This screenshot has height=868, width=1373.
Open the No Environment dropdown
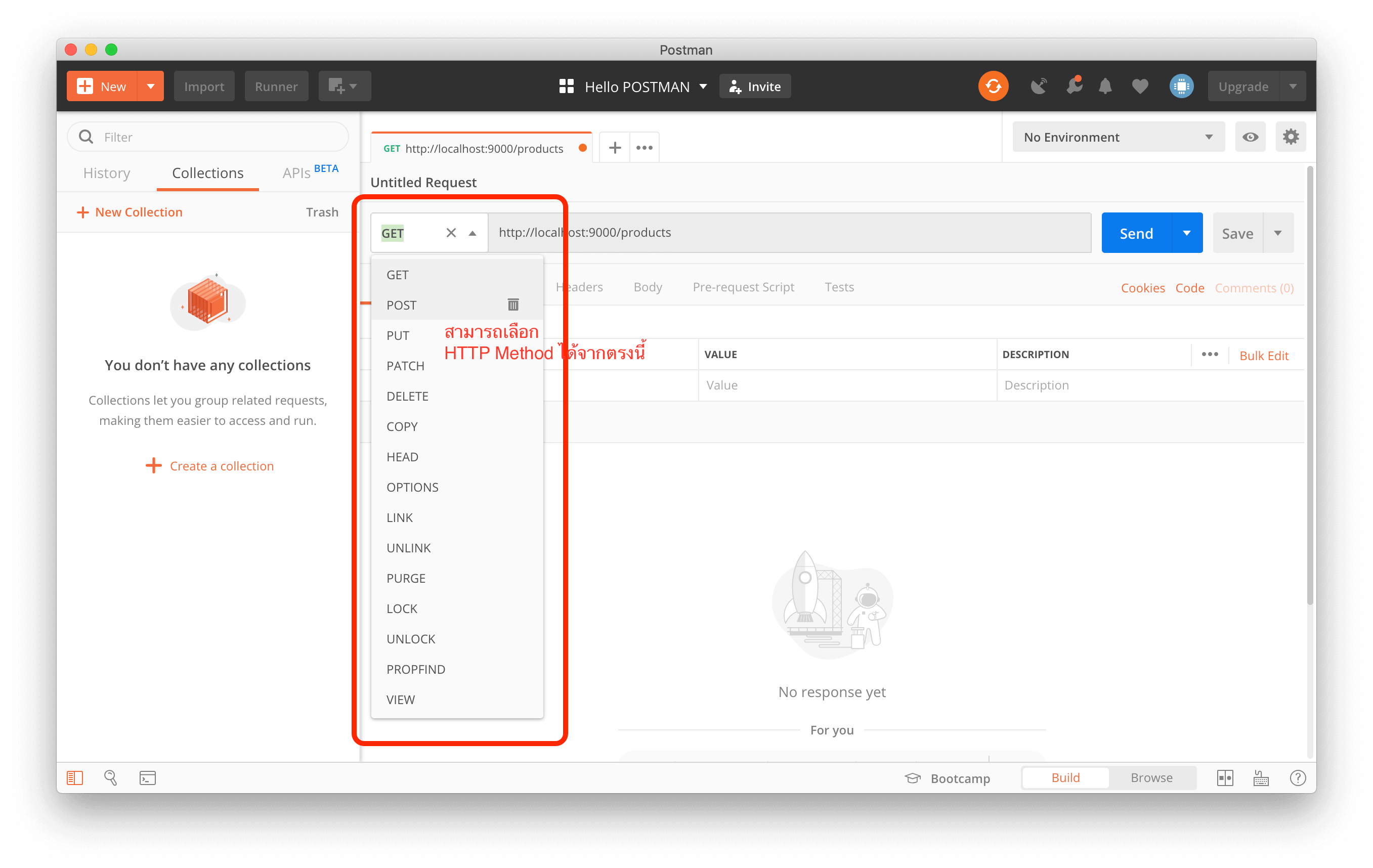[1118, 138]
